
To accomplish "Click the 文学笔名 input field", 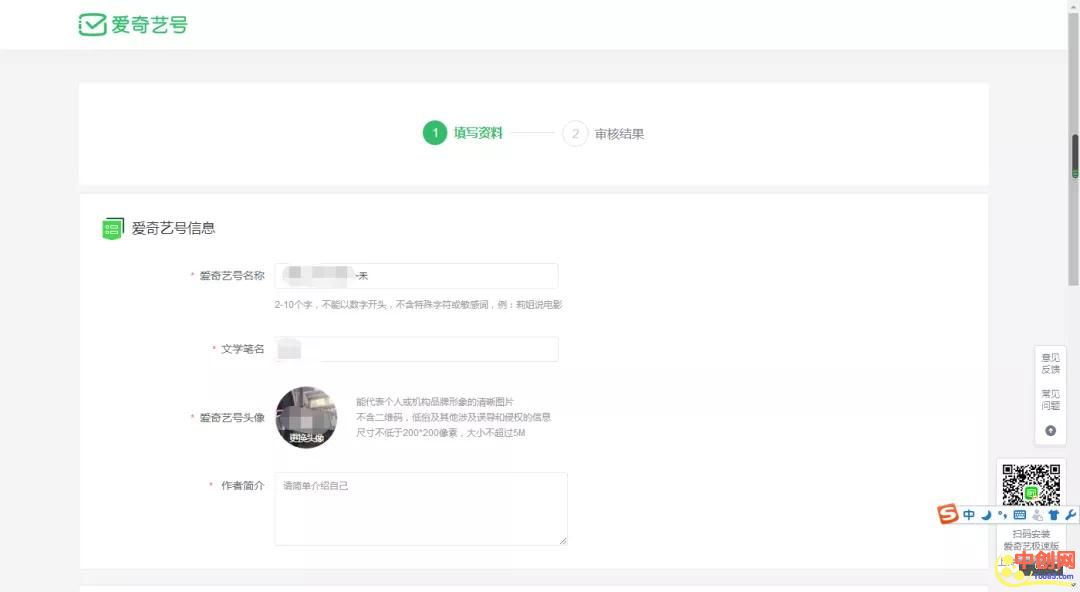I will (416, 349).
